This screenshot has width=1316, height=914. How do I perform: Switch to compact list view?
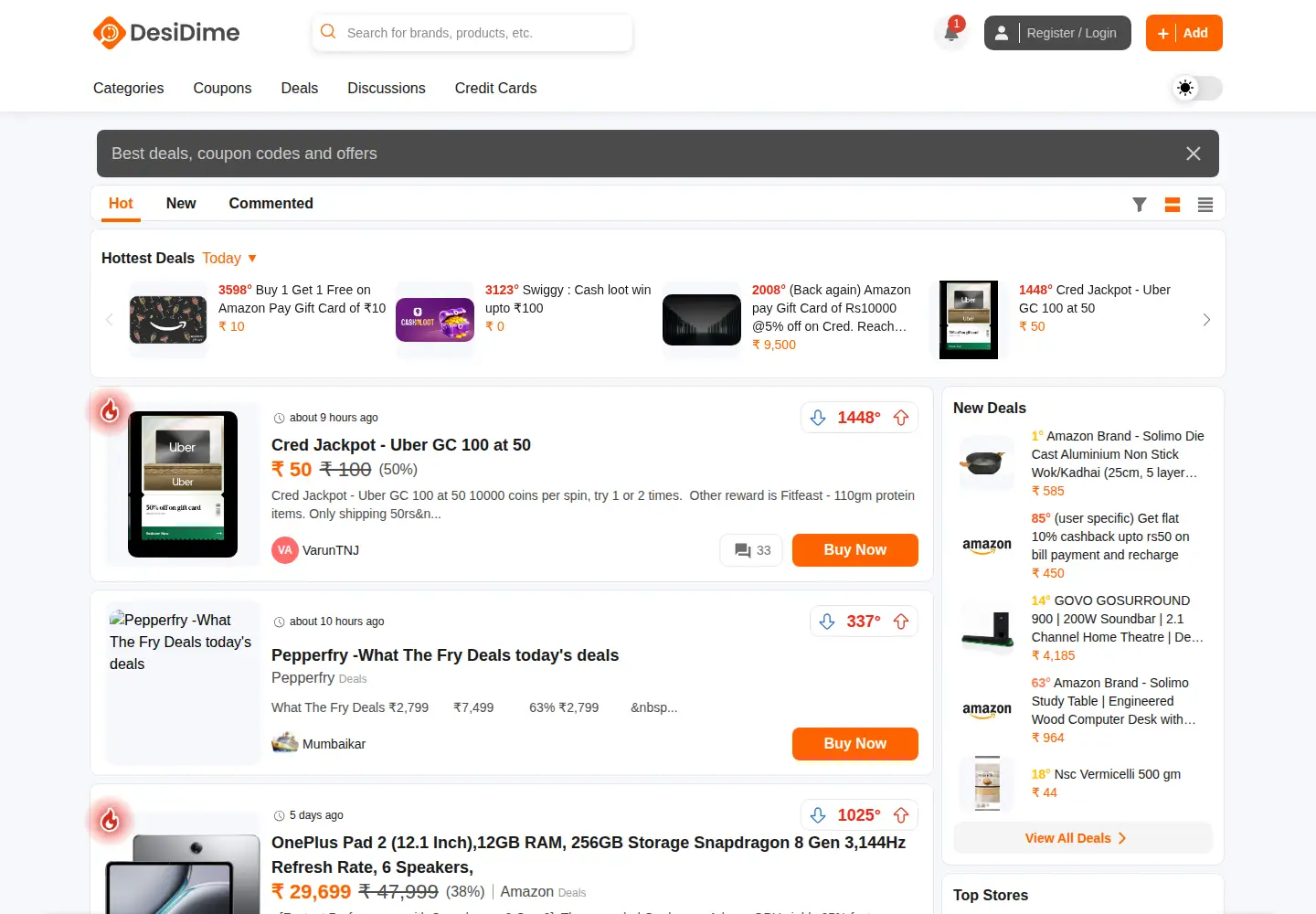coord(1205,205)
